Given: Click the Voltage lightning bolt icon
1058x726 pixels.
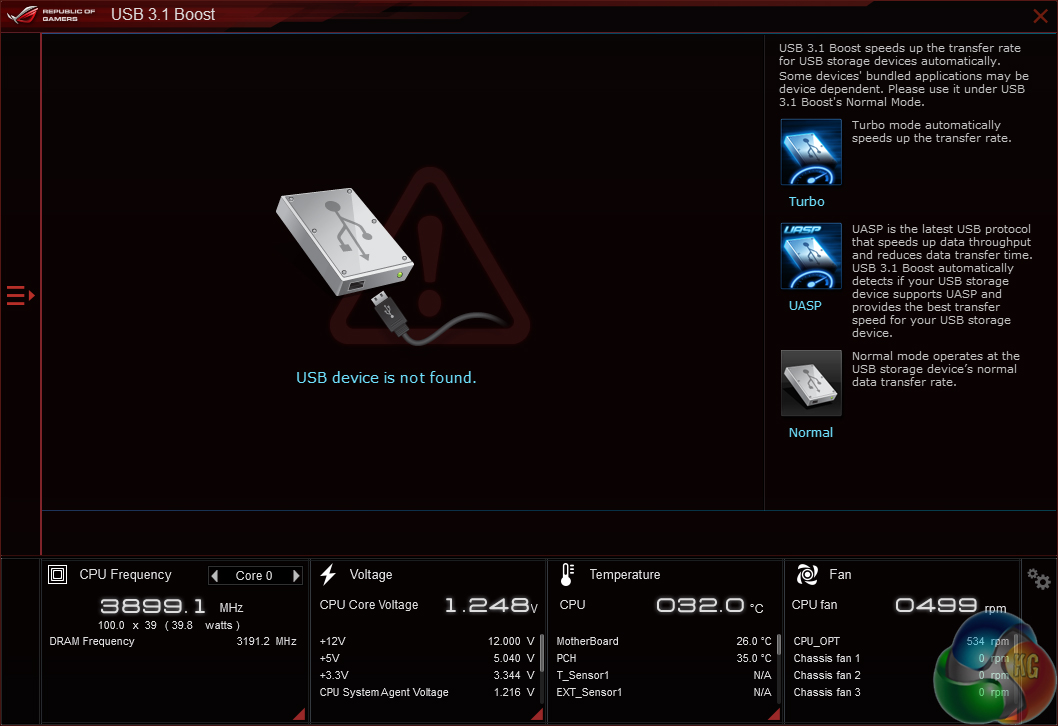Looking at the screenshot, I should click(x=328, y=574).
